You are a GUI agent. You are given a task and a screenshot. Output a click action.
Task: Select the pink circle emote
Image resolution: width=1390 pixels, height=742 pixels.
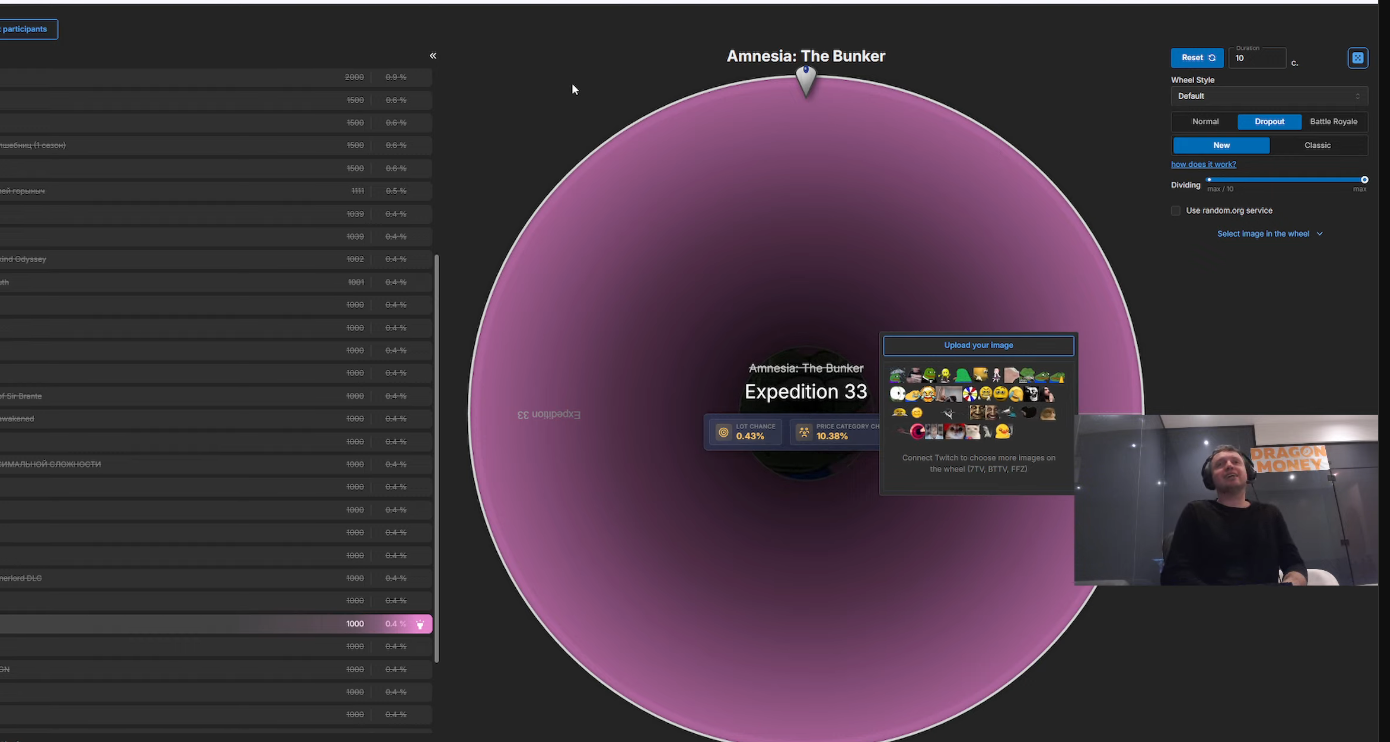(x=918, y=432)
